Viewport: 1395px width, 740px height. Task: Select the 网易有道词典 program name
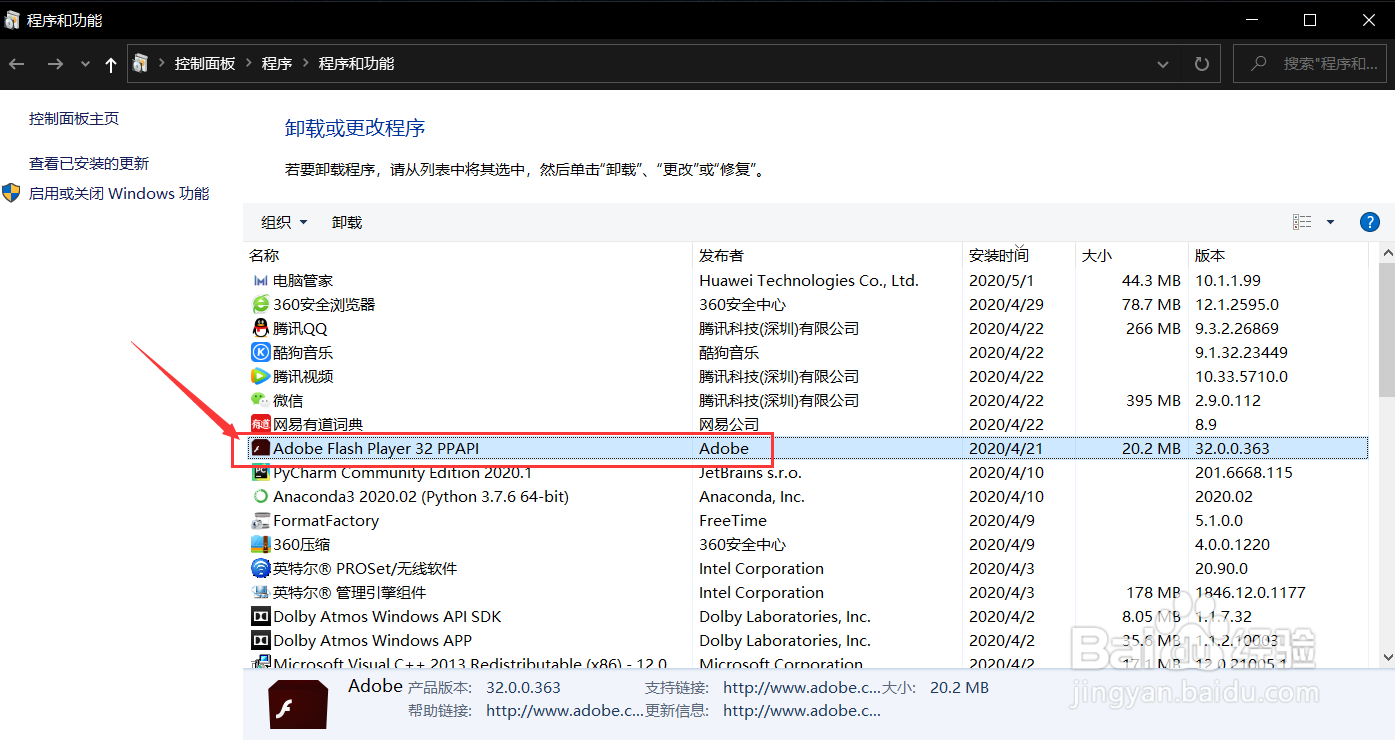(x=318, y=425)
